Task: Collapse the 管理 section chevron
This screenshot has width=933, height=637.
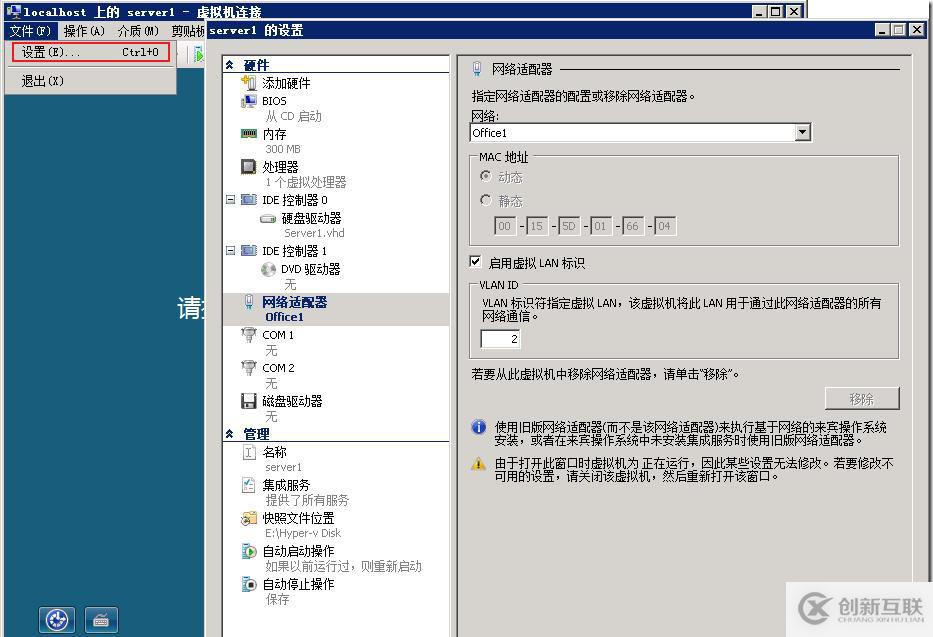Action: [230, 434]
